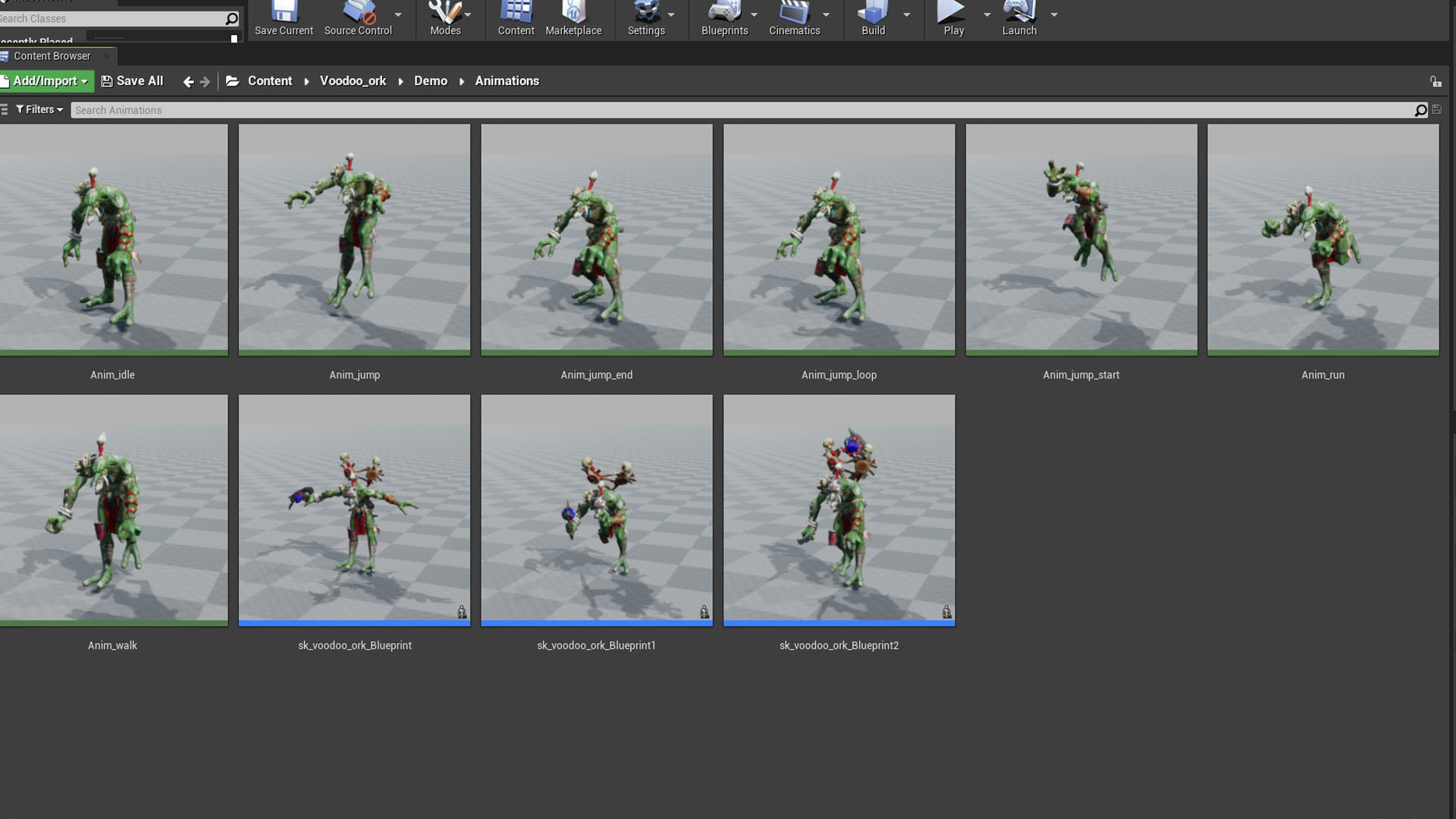The height and width of the screenshot is (819, 1456).
Task: Expand the arrow after Voodoo_ork breadcrumb
Action: pos(400,82)
